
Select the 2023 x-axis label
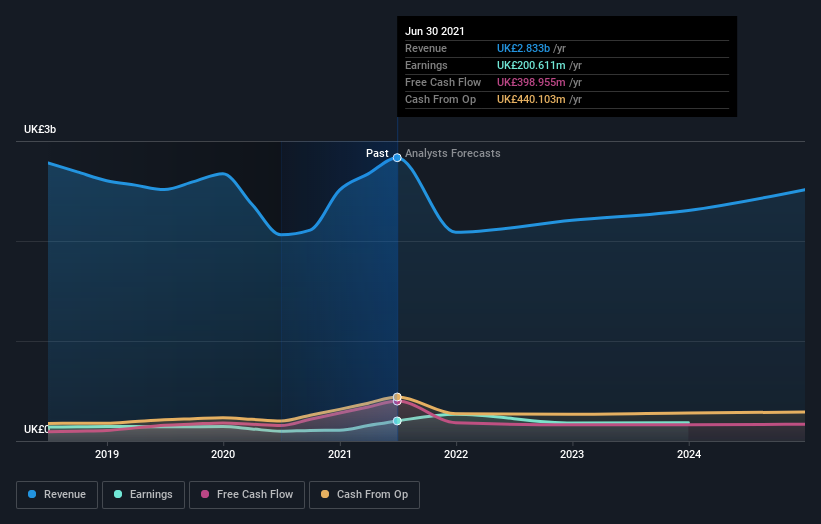[x=572, y=454]
